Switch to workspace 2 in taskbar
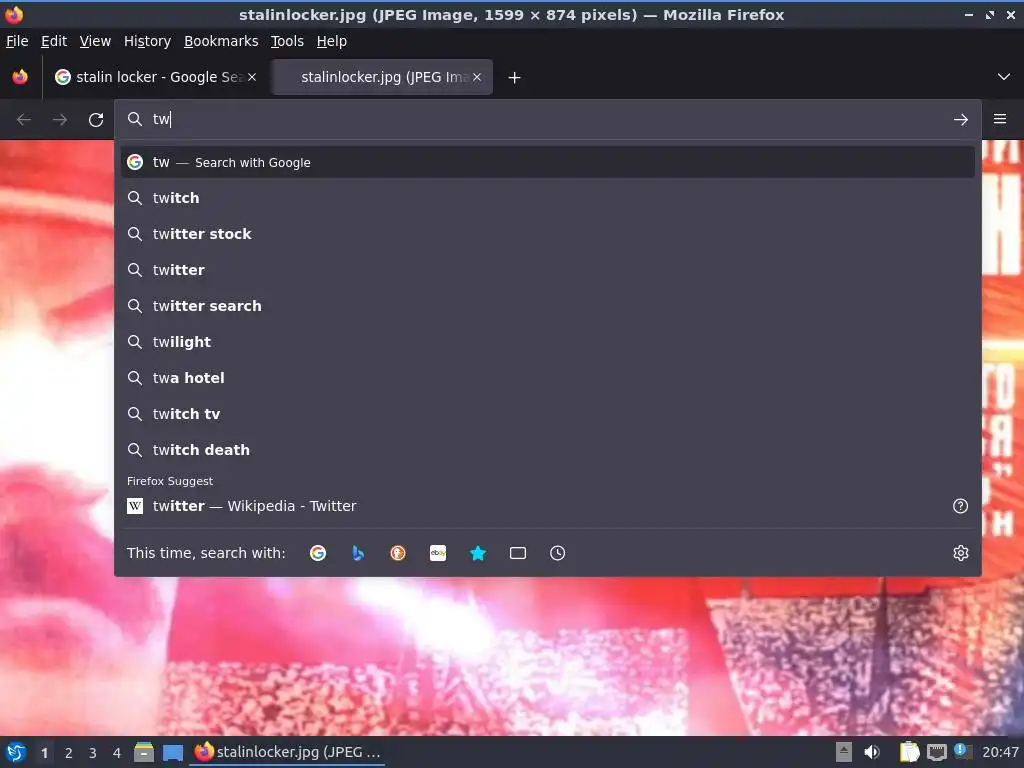This screenshot has height=768, width=1024. 69,753
